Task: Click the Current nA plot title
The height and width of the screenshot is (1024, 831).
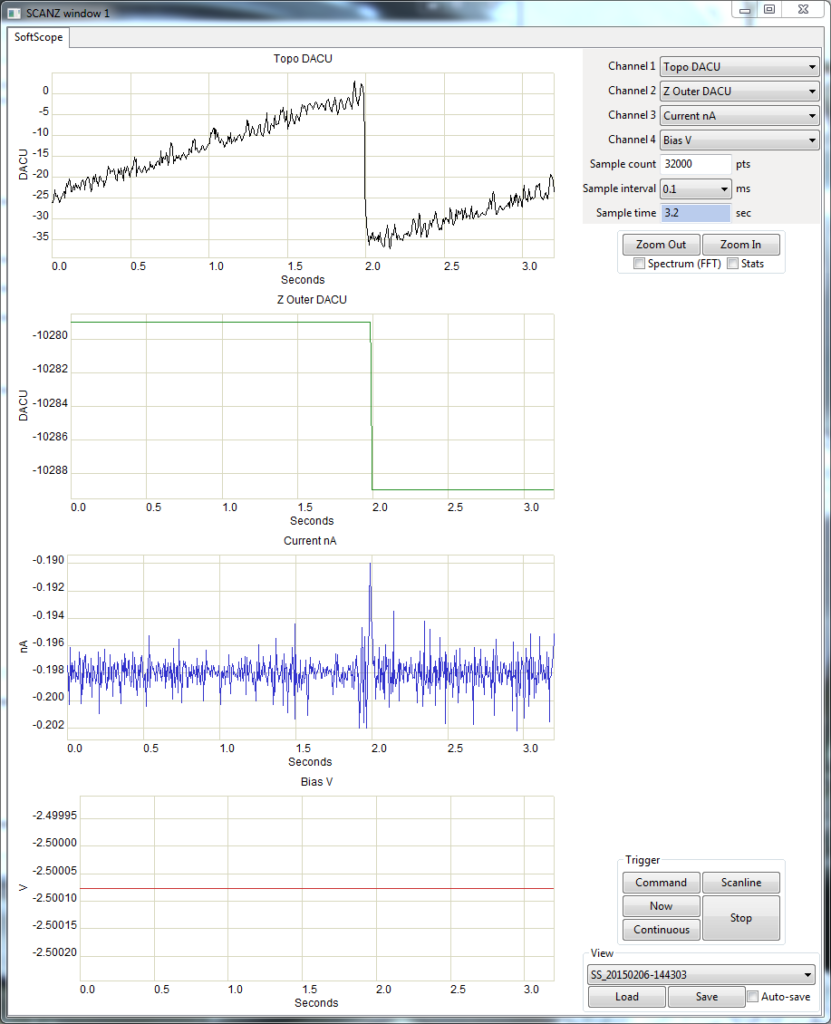Action: tap(310, 541)
